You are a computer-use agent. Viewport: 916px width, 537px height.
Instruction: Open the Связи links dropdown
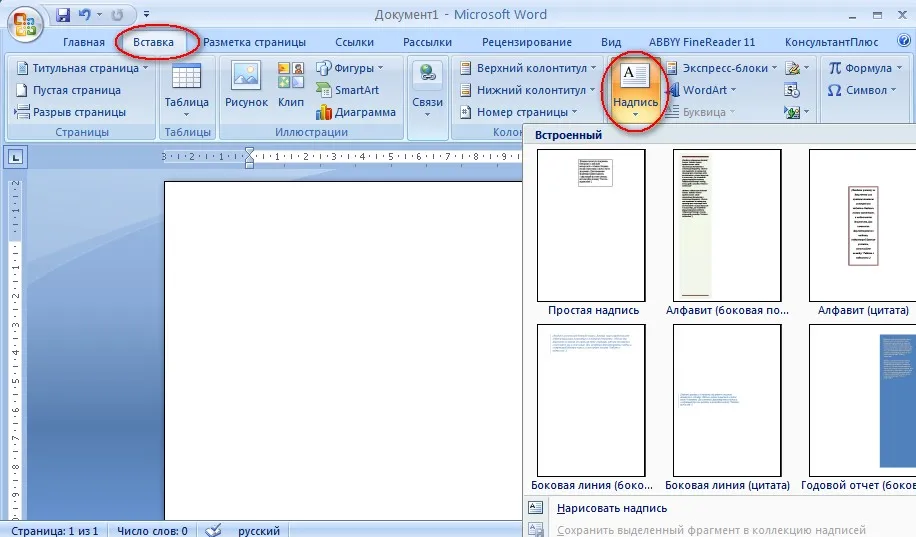(427, 89)
